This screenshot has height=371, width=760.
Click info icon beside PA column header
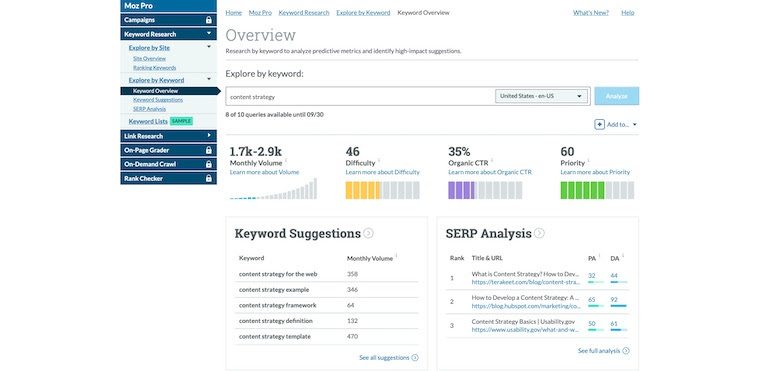pyautogui.click(x=600, y=256)
